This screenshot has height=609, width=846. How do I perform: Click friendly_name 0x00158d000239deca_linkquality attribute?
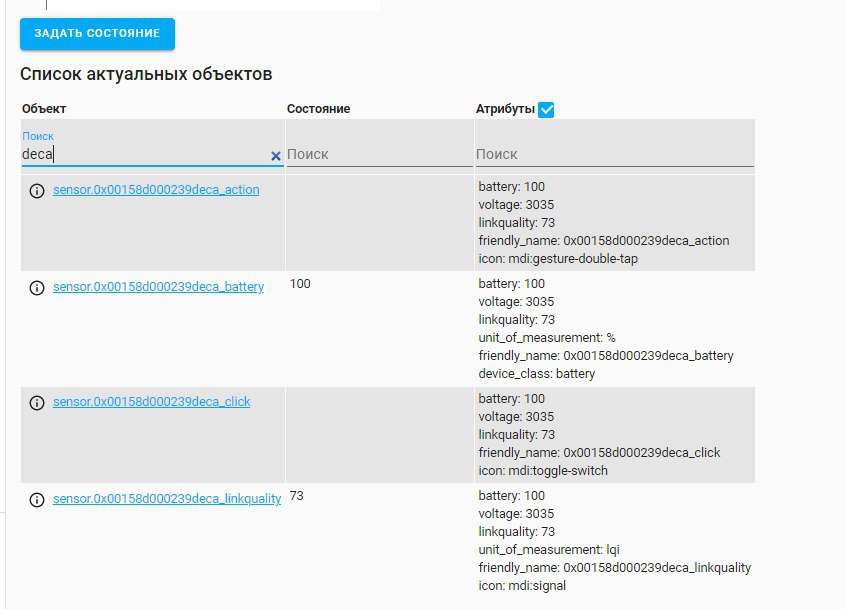[x=615, y=567]
